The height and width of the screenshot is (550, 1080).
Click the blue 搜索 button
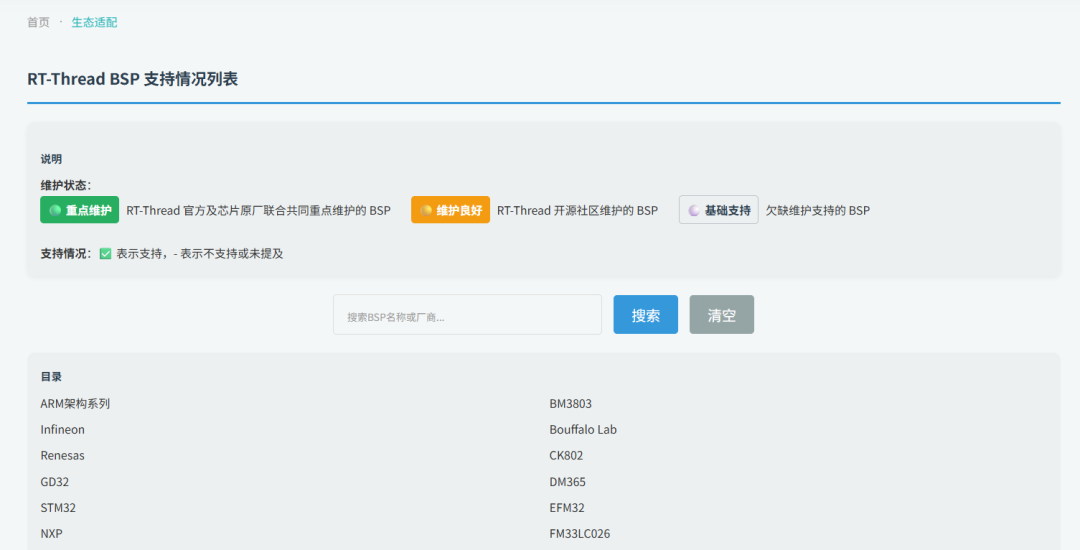click(x=645, y=315)
